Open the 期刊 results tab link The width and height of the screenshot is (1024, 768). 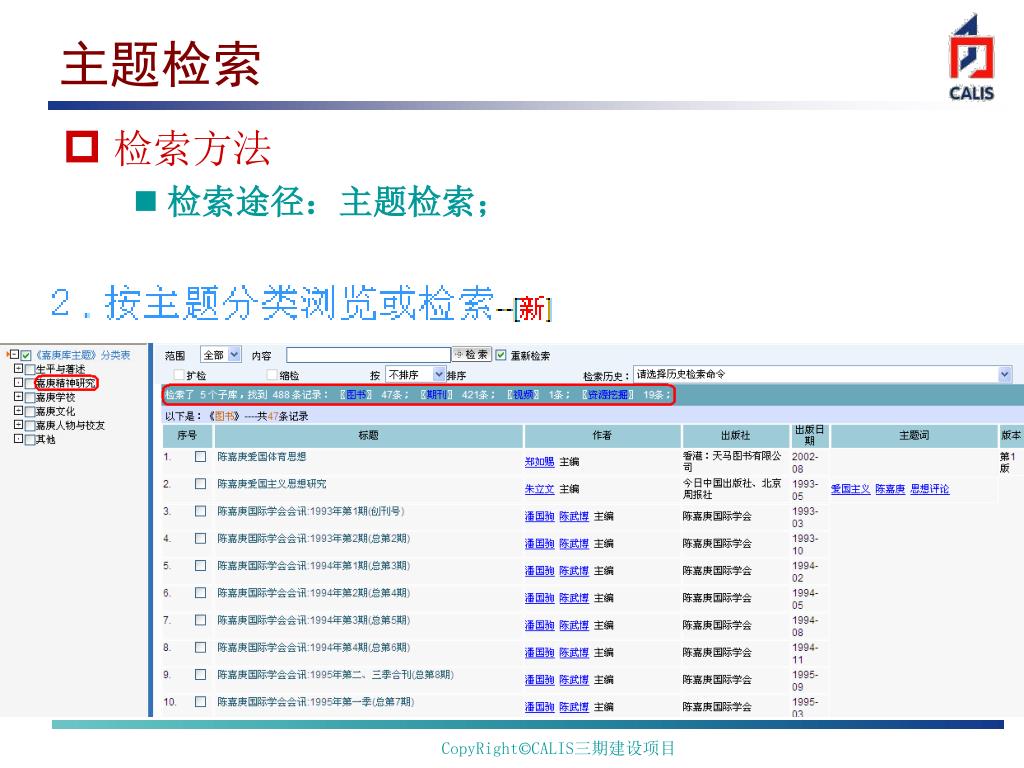click(436, 394)
